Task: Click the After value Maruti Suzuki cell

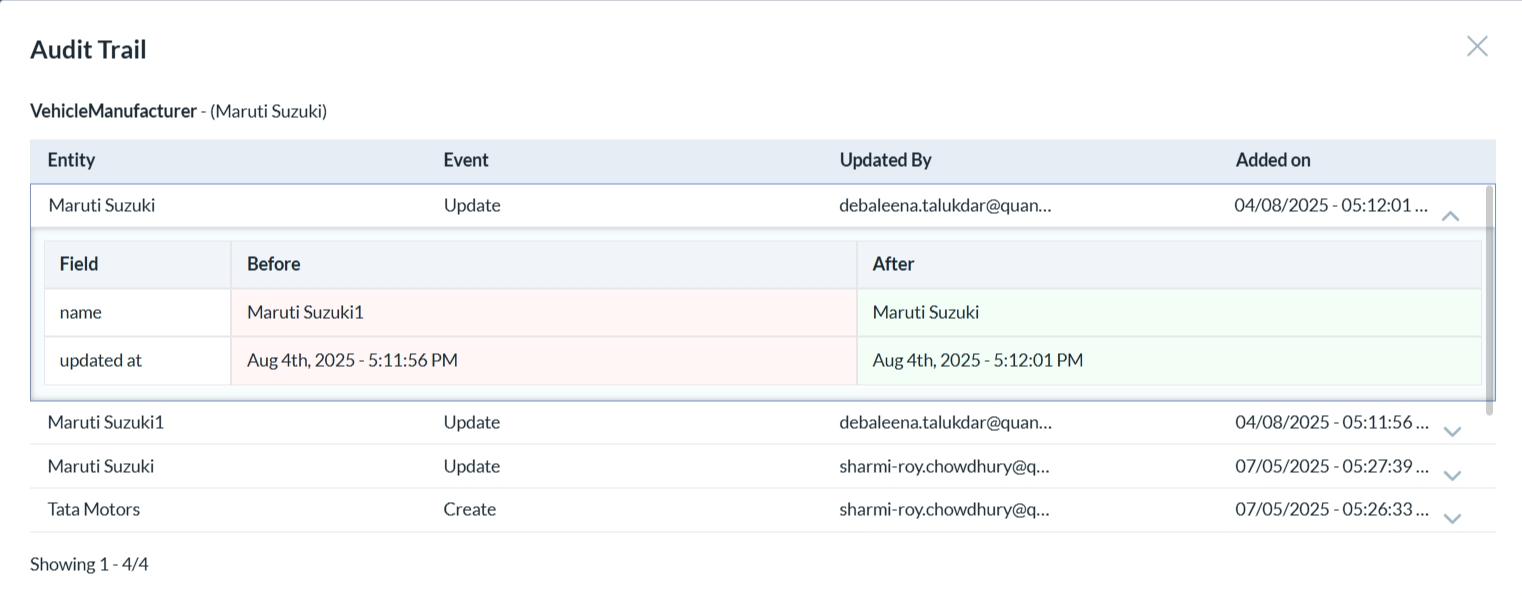Action: pyautogui.click(x=925, y=312)
